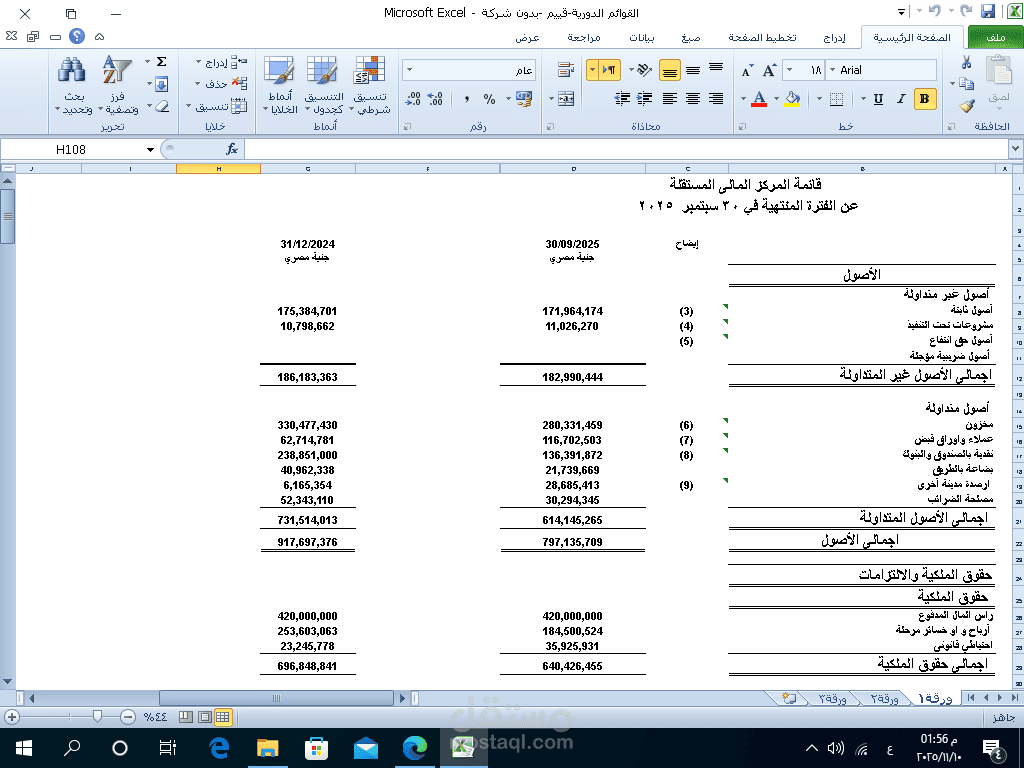Increase font size with large A icon
The width and height of the screenshot is (1024, 768).
[770, 70]
